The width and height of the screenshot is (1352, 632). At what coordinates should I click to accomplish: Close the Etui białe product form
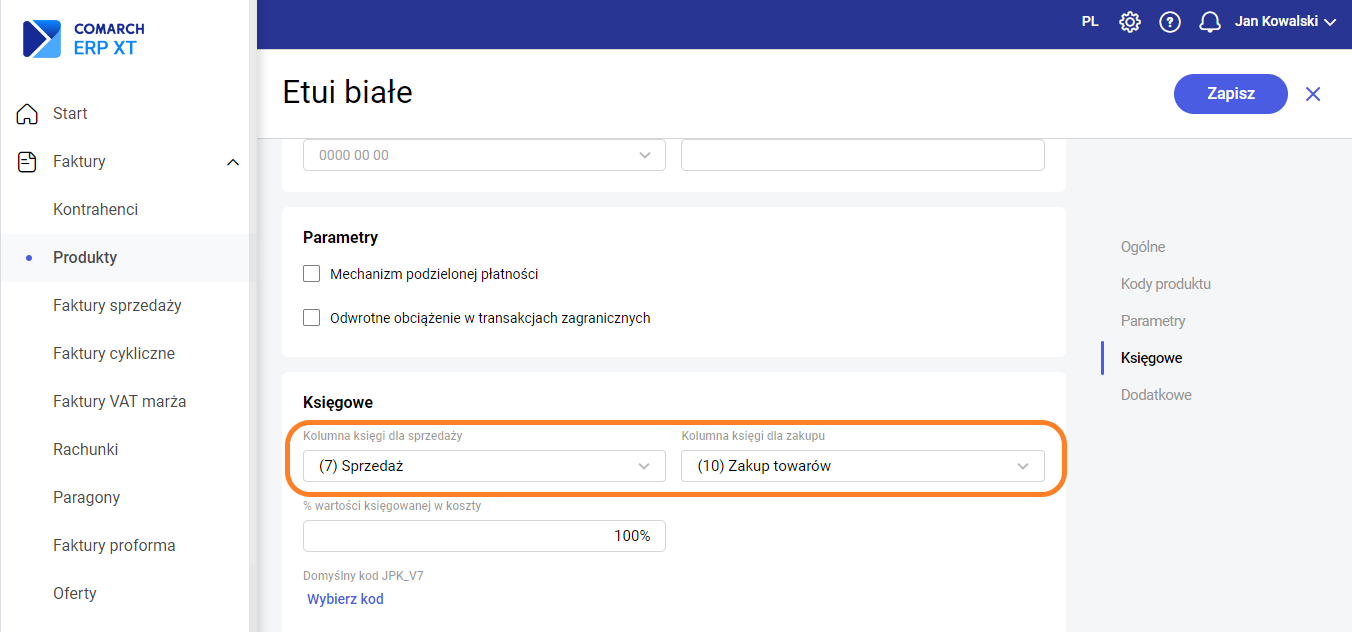[1313, 94]
